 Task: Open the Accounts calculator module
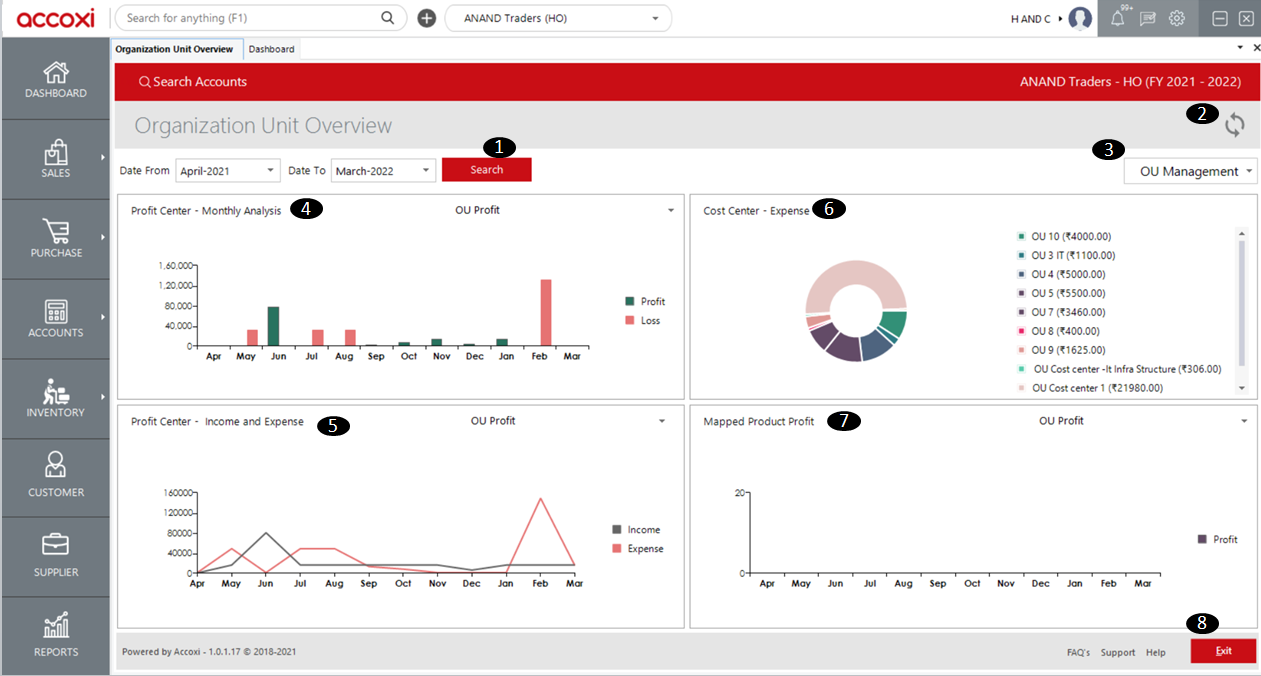coord(56,319)
